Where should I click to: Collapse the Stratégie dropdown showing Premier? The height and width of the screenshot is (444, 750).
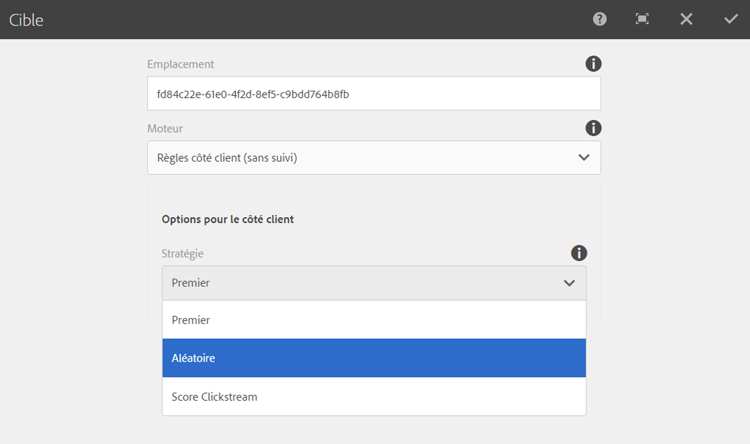click(x=360, y=283)
